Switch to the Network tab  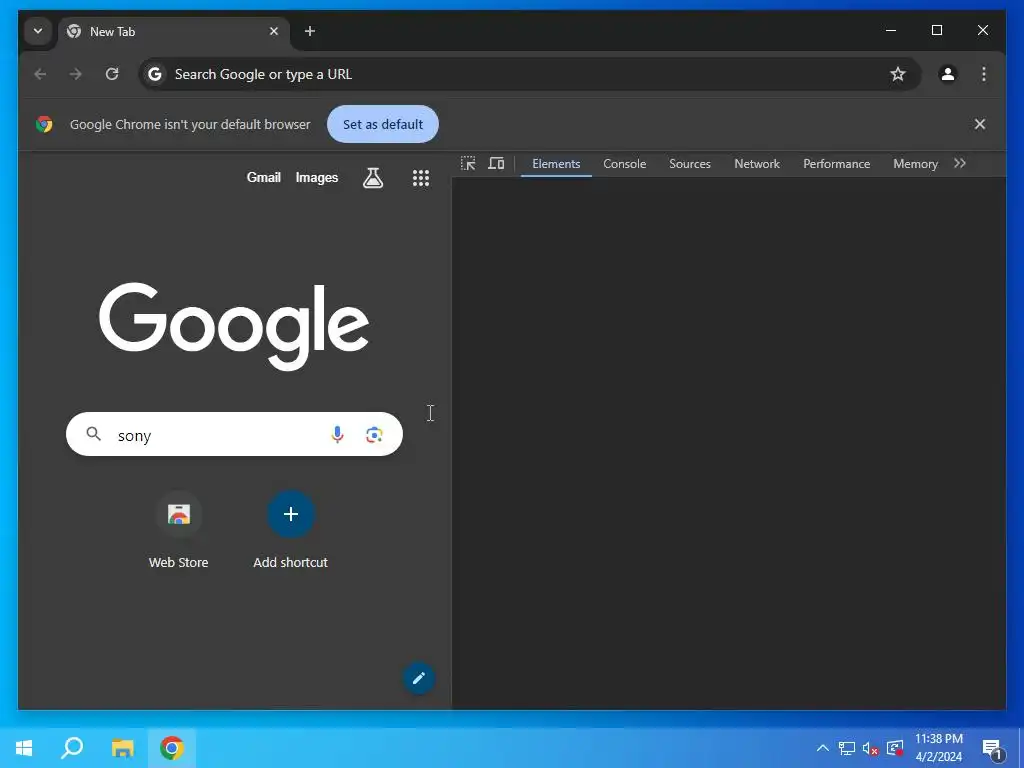click(x=757, y=164)
